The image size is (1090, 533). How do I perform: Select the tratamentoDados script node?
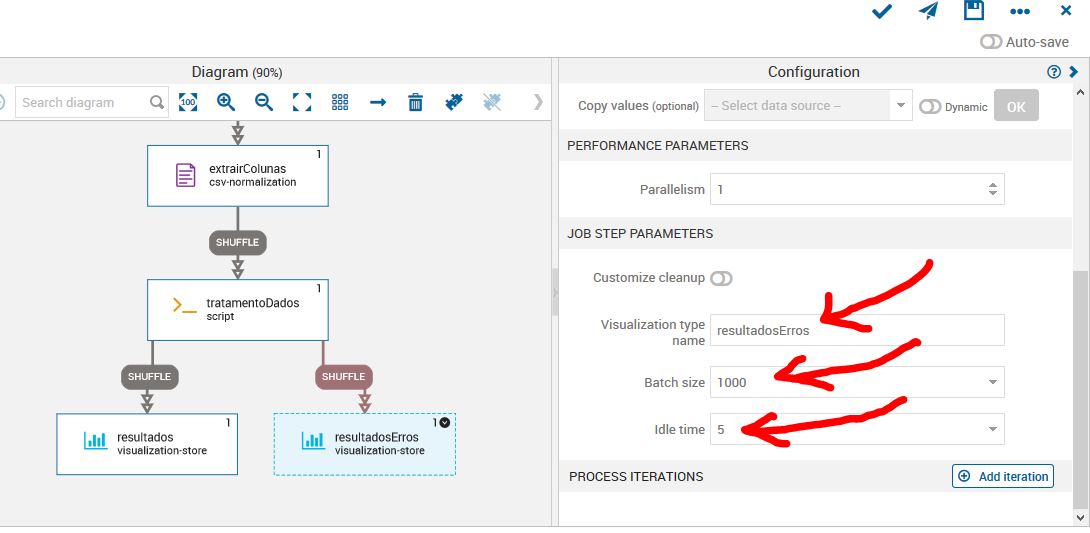pos(238,309)
